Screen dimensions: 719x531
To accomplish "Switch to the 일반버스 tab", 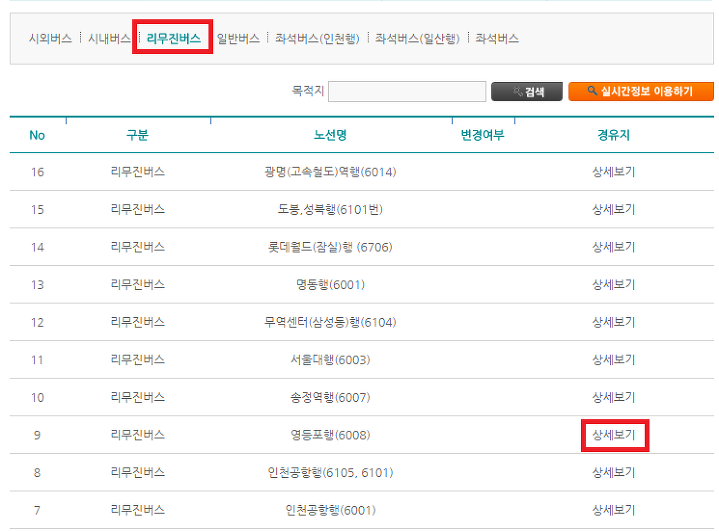I will tap(238, 39).
